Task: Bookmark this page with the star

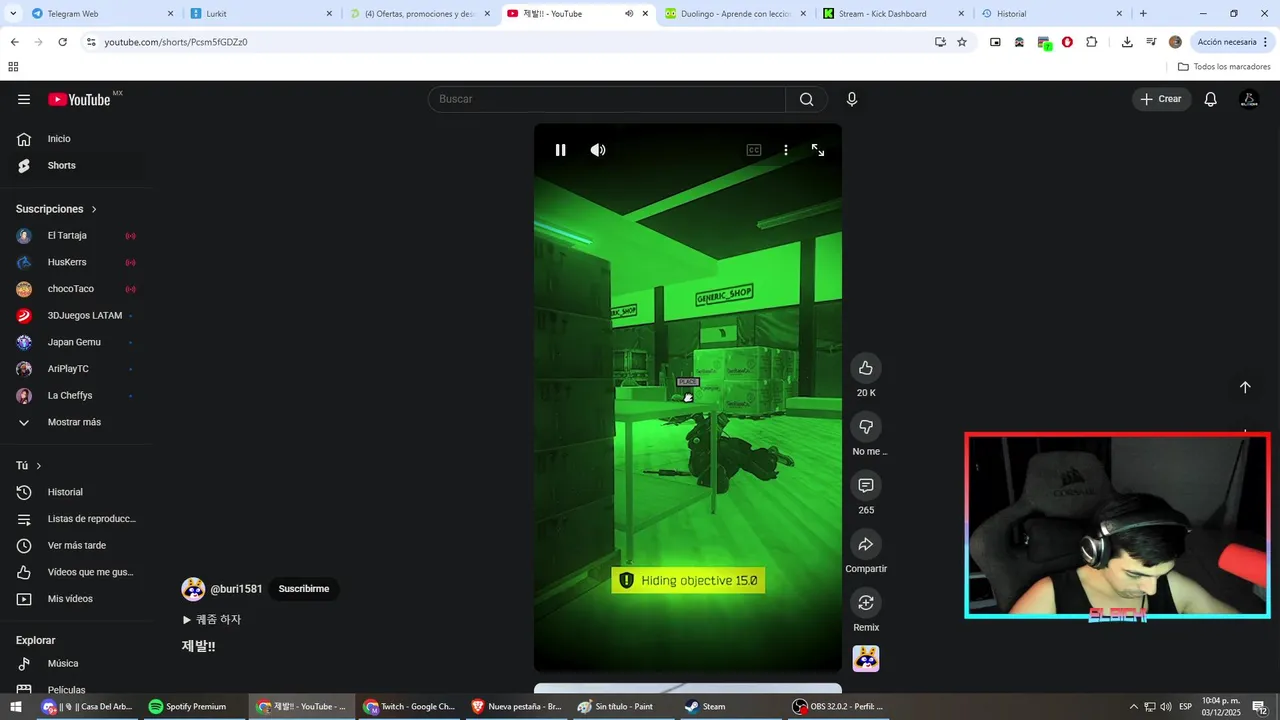Action: tap(962, 42)
